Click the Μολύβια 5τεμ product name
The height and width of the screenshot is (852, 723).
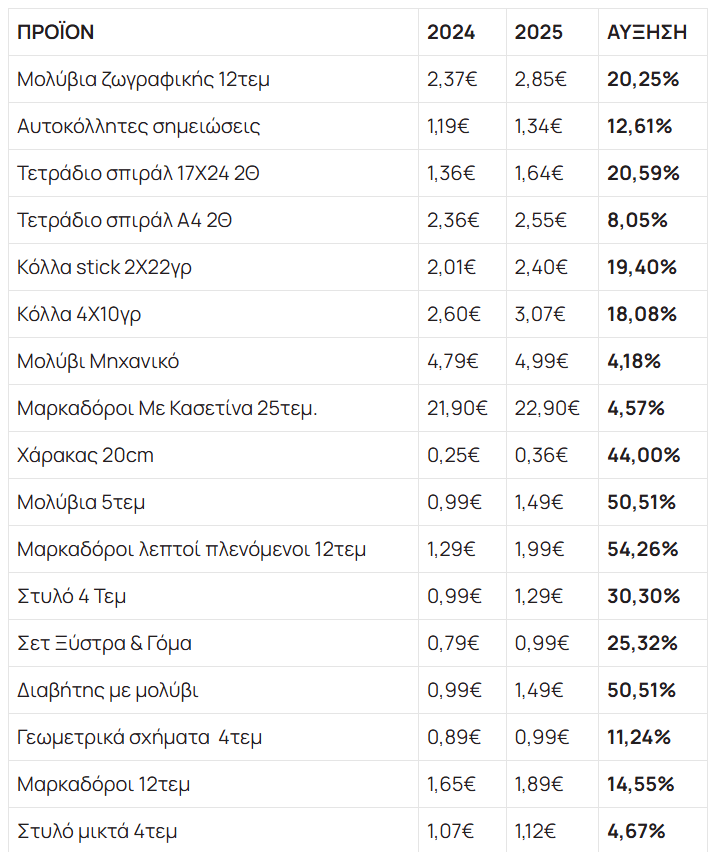[x=81, y=502]
